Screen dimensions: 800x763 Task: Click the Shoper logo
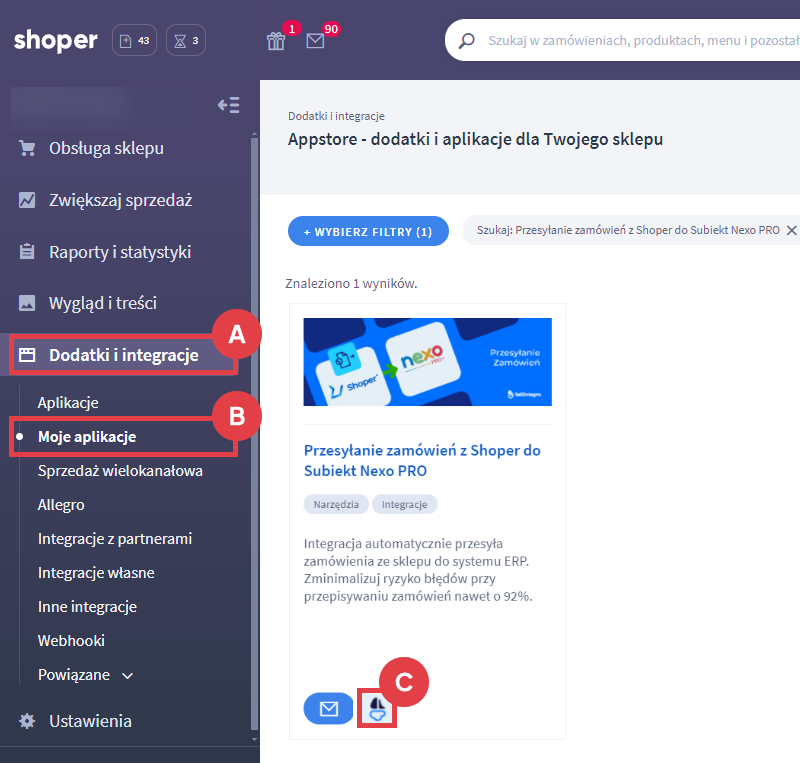(x=56, y=41)
